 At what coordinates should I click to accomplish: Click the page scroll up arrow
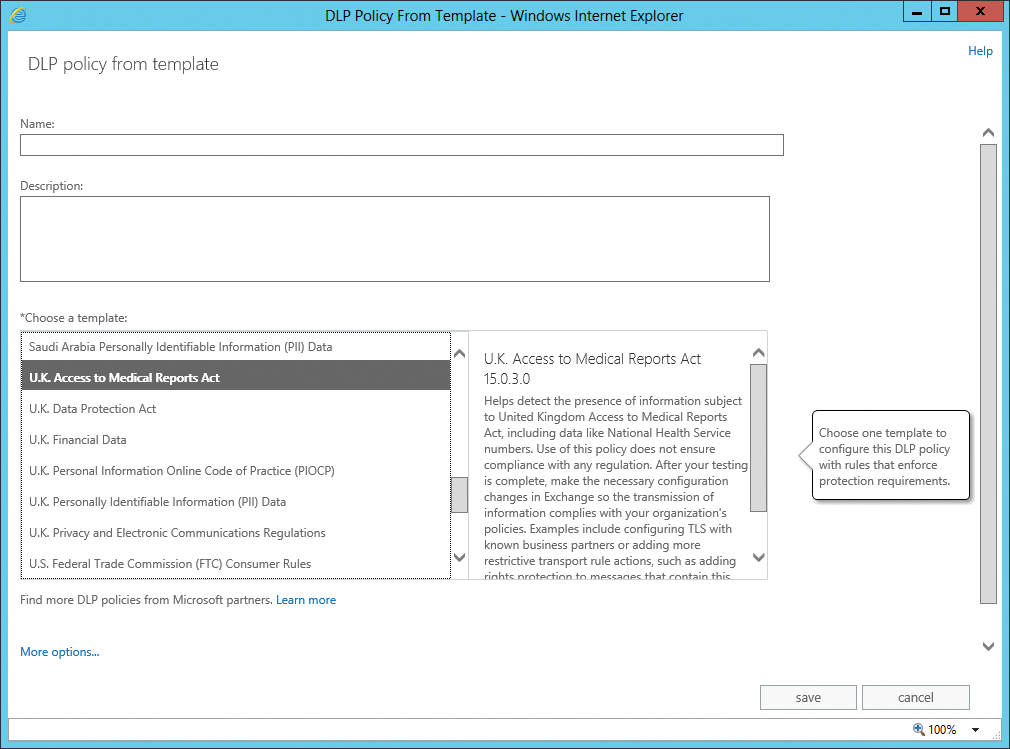coord(988,133)
